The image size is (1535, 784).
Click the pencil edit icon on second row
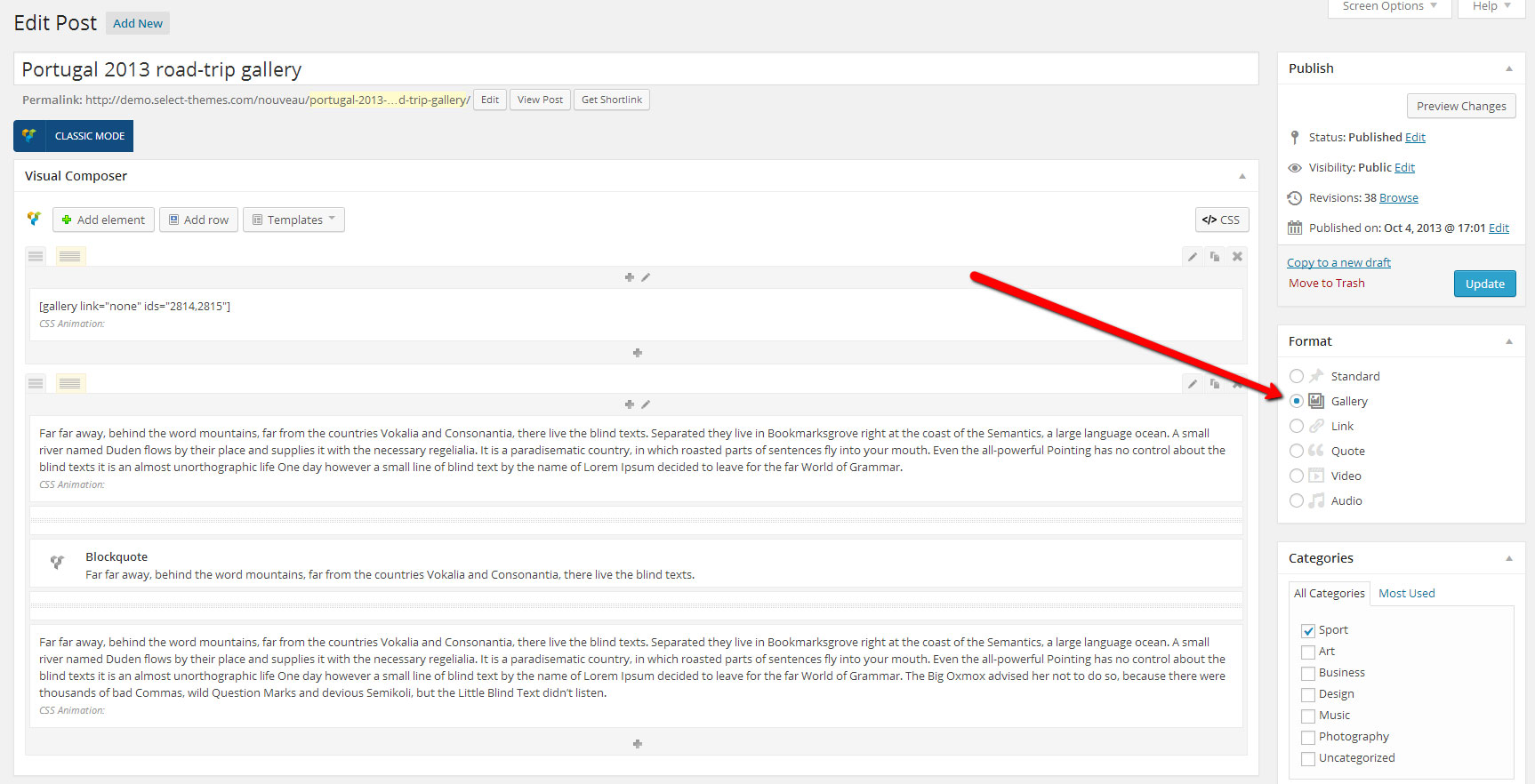(x=1192, y=384)
